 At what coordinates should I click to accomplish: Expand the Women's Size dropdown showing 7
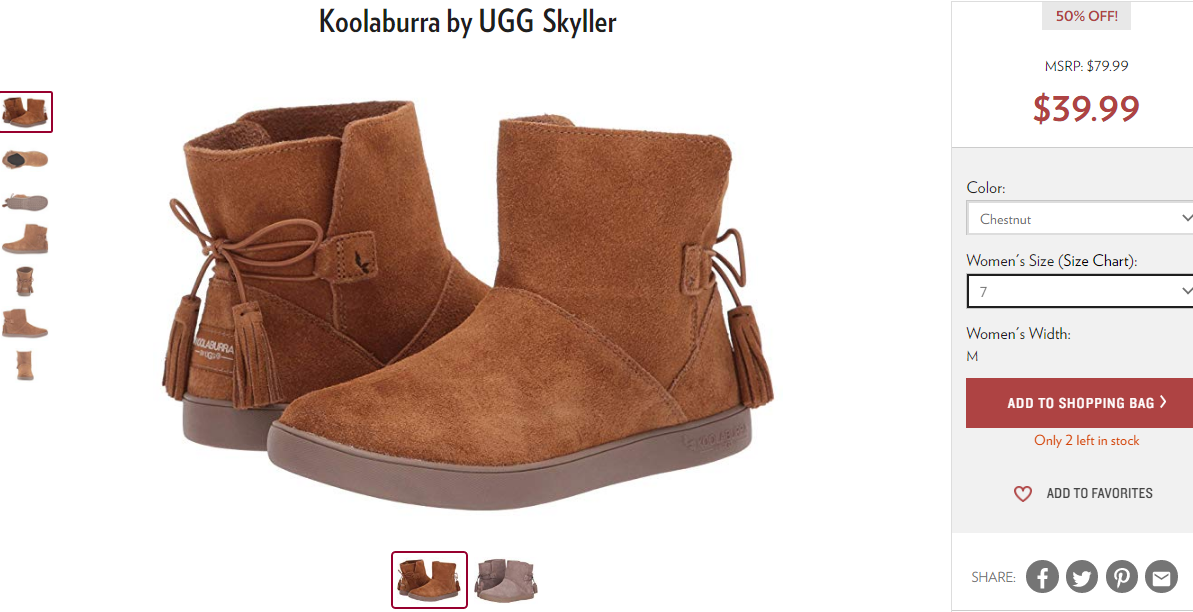click(x=1080, y=292)
